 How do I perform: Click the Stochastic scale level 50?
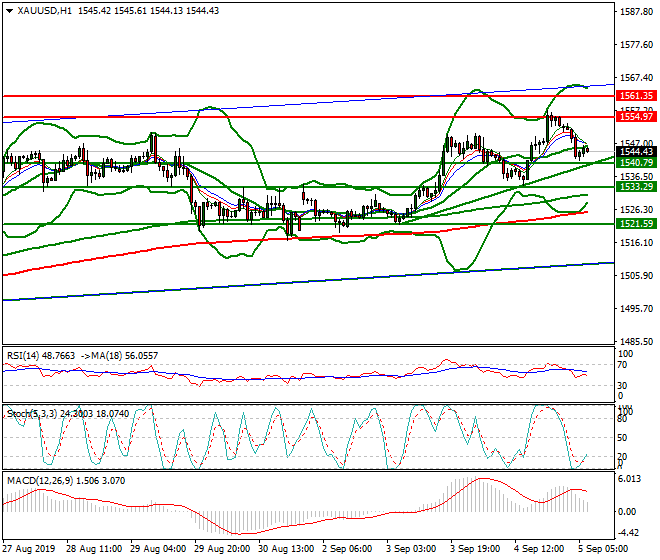click(x=622, y=438)
